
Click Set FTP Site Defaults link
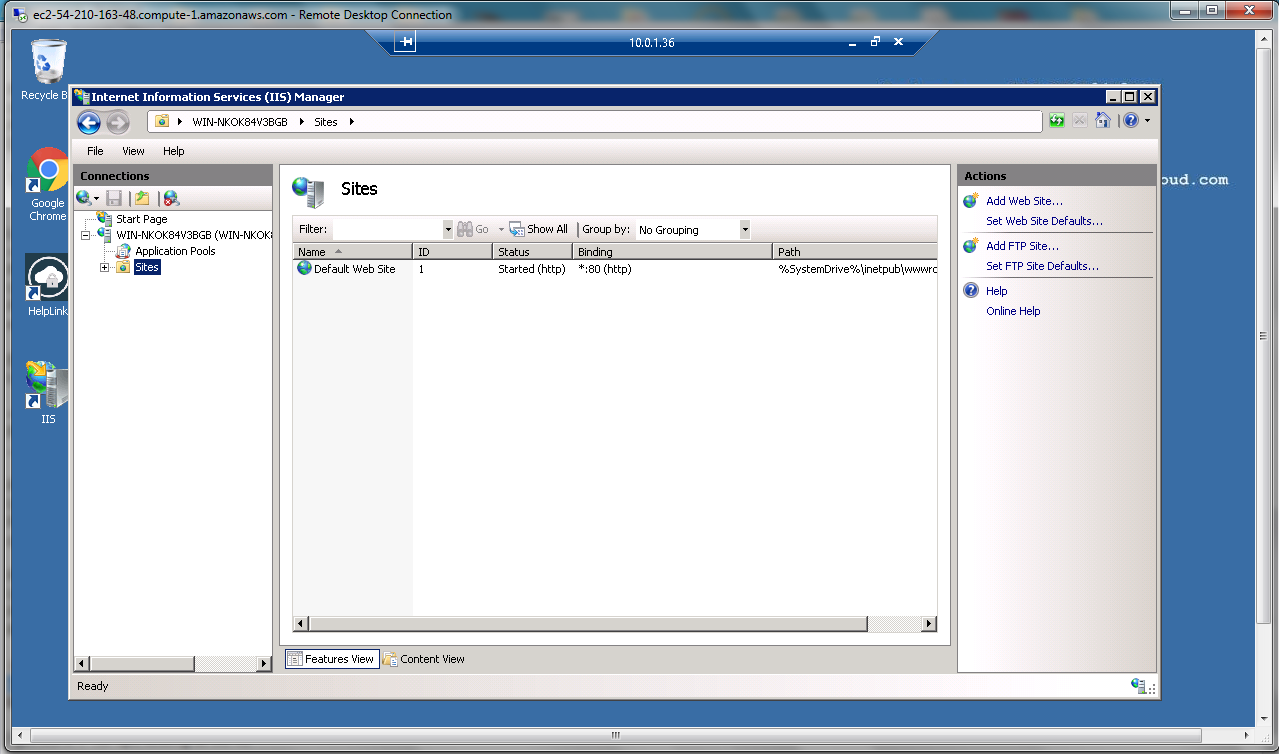coord(1042,266)
